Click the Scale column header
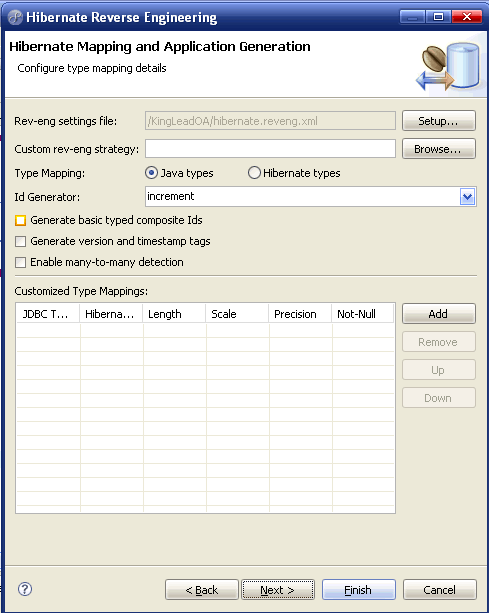The height and width of the screenshot is (613, 489). tap(237, 314)
